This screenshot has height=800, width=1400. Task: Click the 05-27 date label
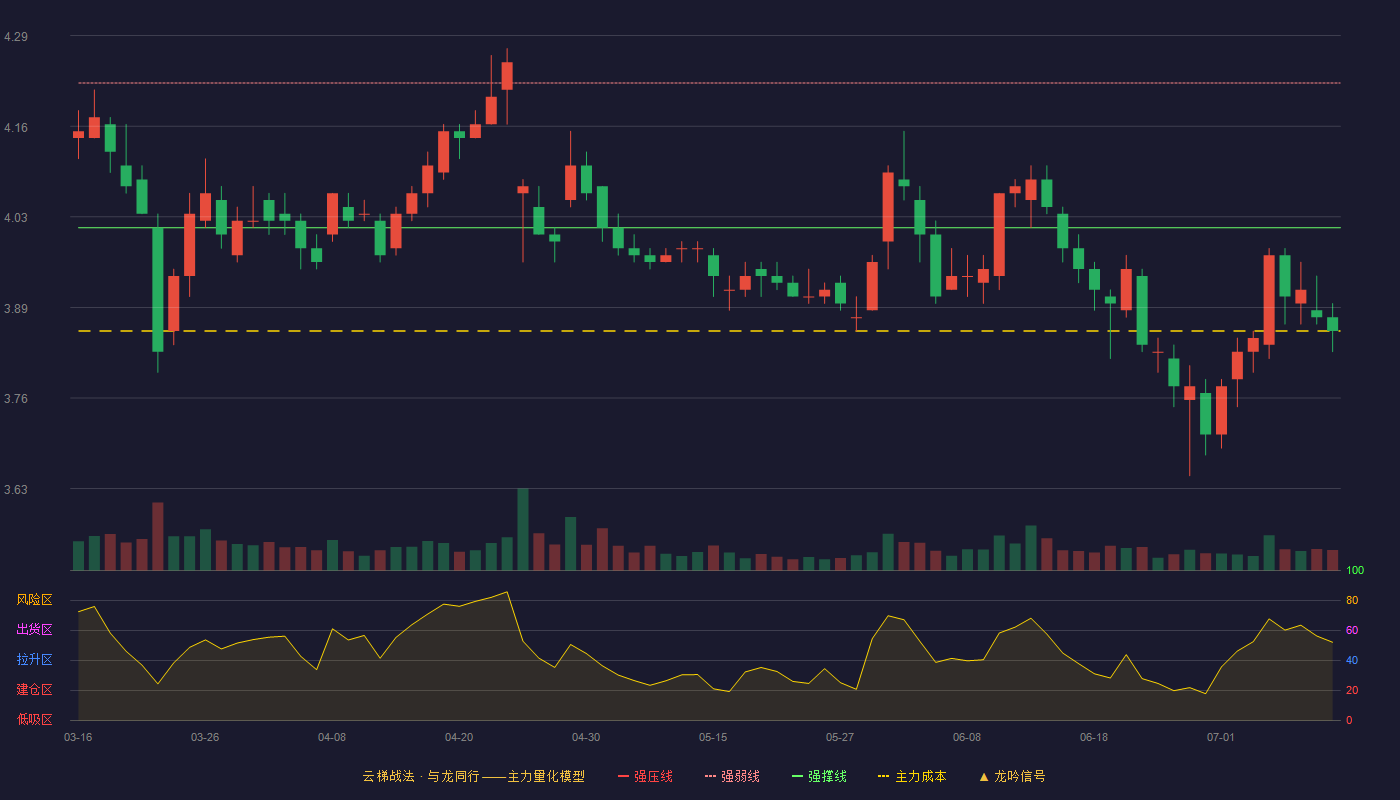click(840, 737)
